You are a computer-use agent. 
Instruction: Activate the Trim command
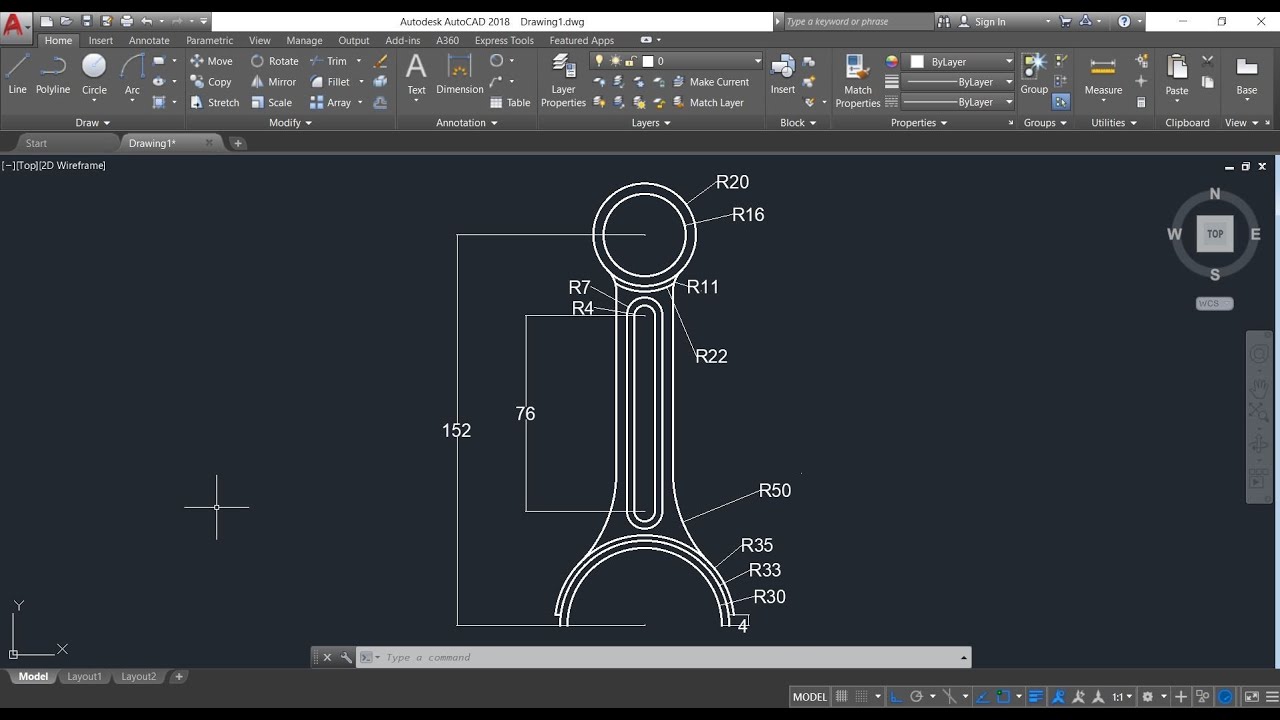click(x=328, y=61)
